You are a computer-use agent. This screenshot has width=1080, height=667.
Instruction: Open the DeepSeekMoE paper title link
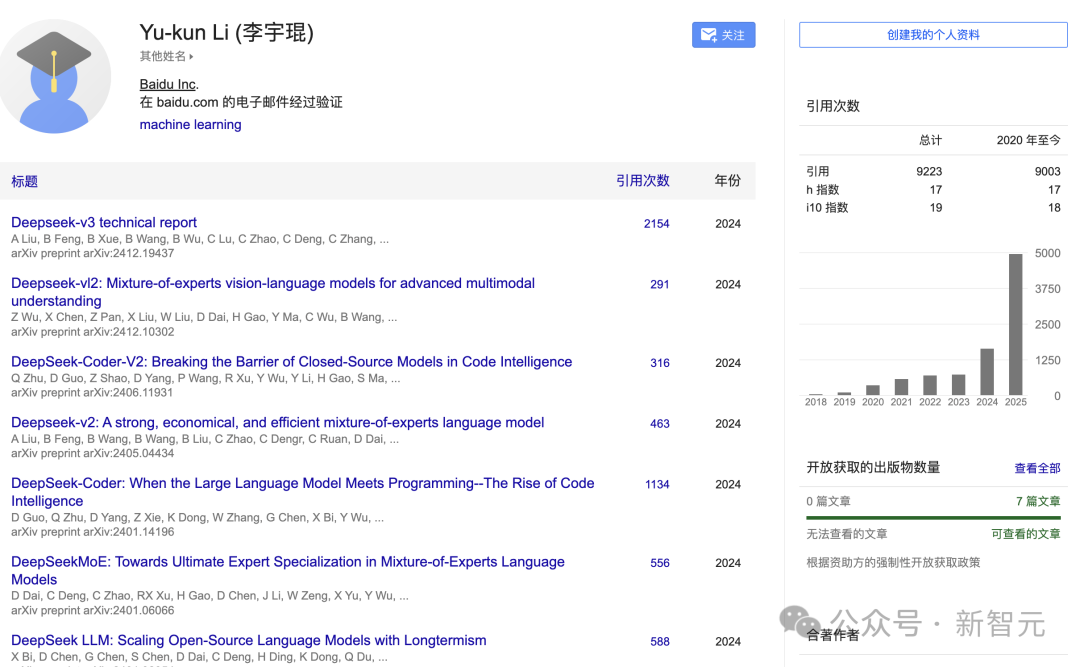point(287,562)
